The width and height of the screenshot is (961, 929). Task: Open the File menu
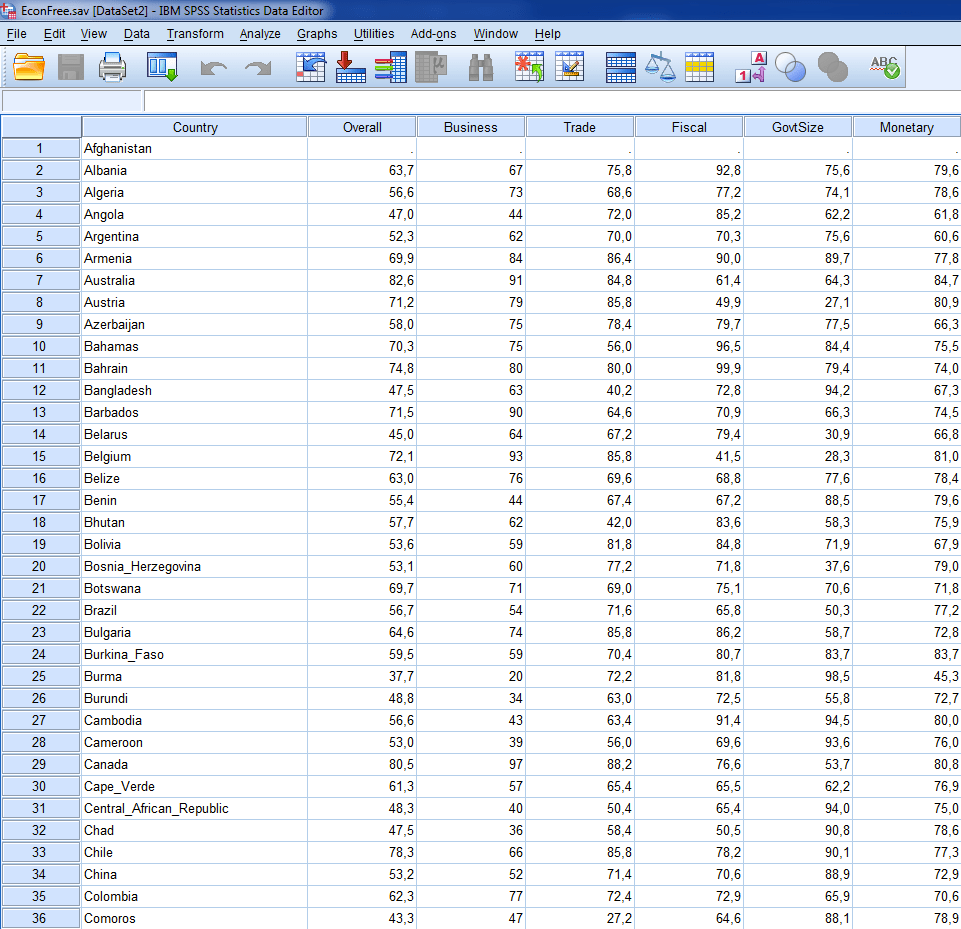[17, 34]
